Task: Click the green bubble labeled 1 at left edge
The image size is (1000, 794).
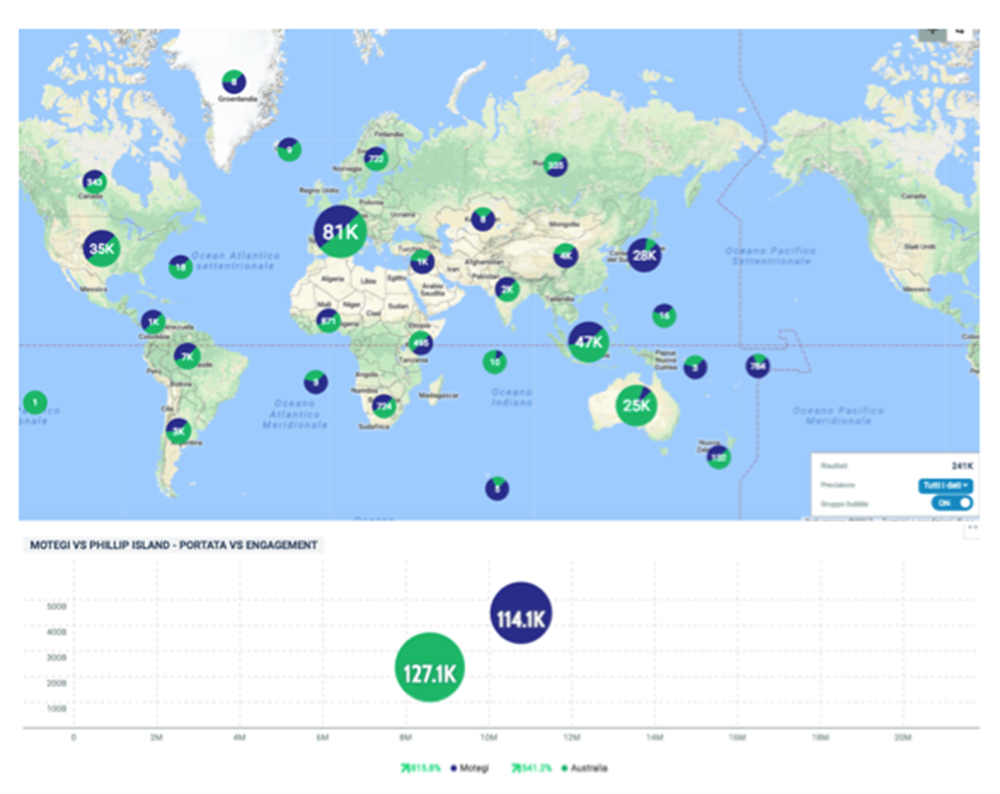Action: pyautogui.click(x=35, y=402)
